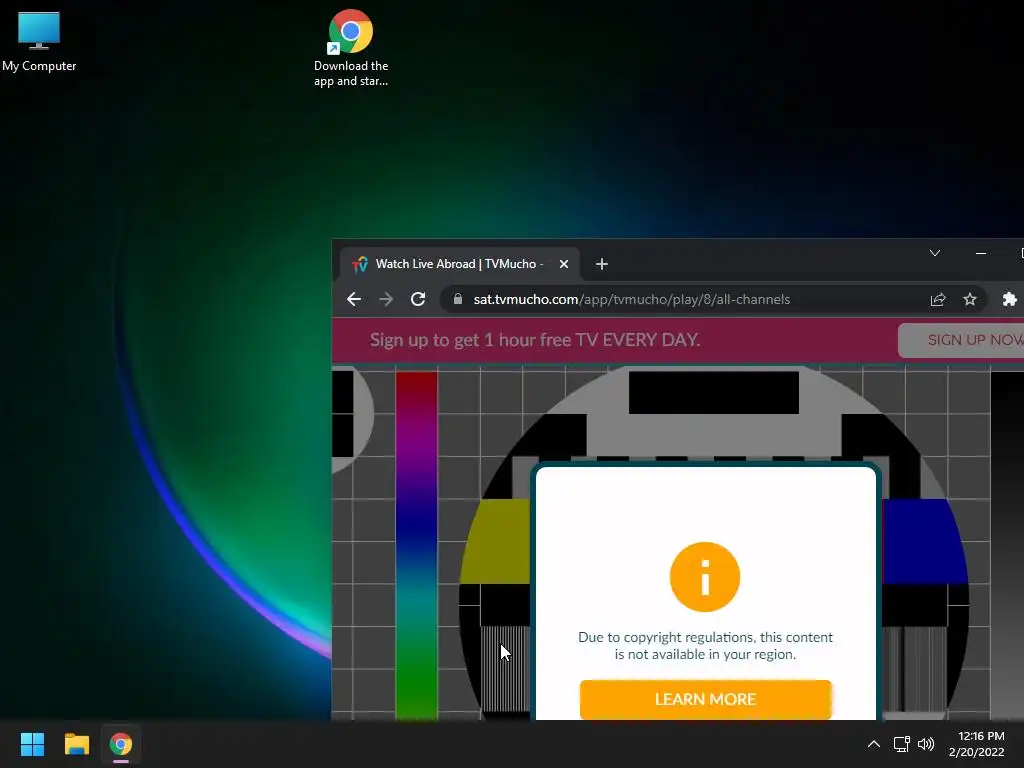This screenshot has width=1024, height=768.
Task: Select the Watch Live Abroad TVMucho tab
Action: (x=459, y=264)
